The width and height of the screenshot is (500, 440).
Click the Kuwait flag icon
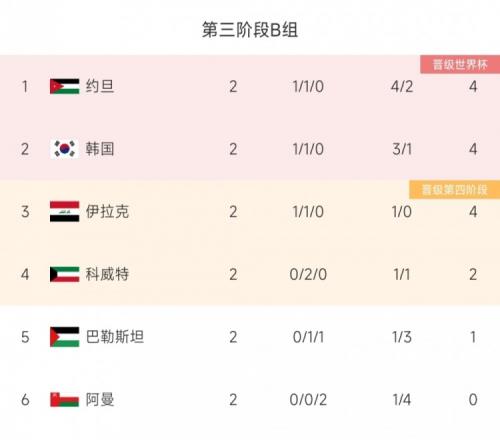(65, 274)
